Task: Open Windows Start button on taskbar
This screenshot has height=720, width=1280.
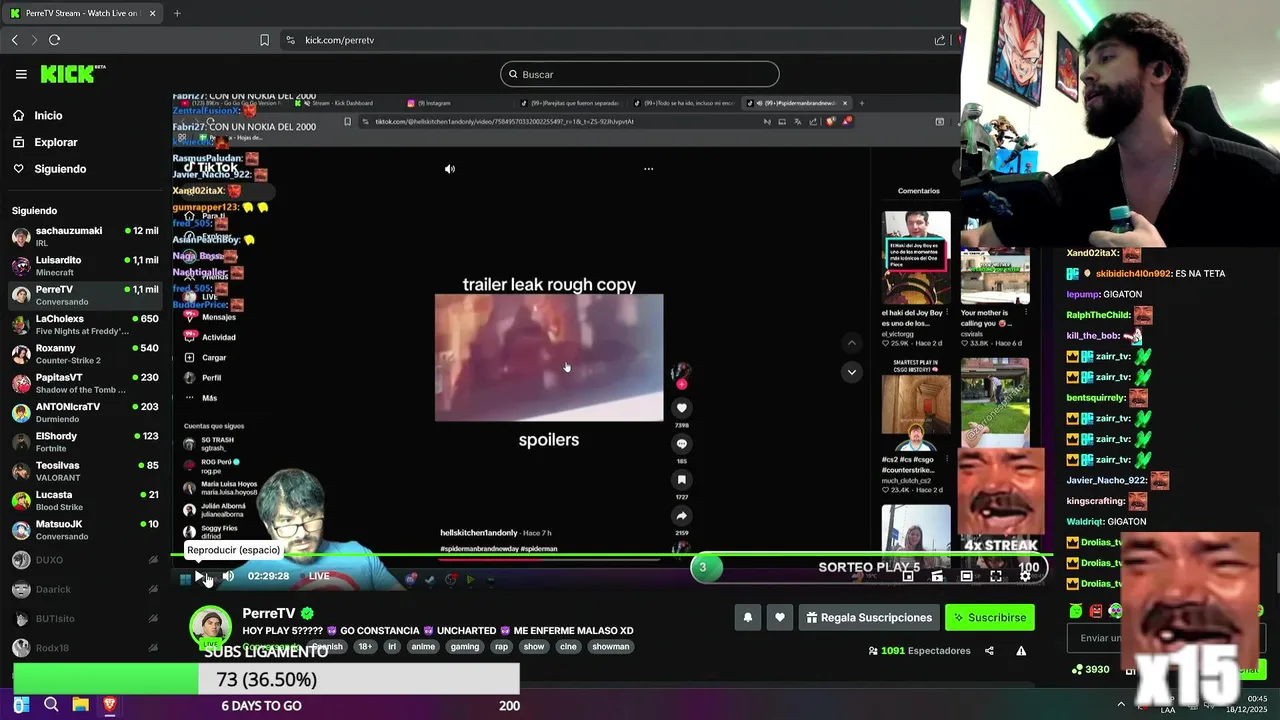Action: 22,705
